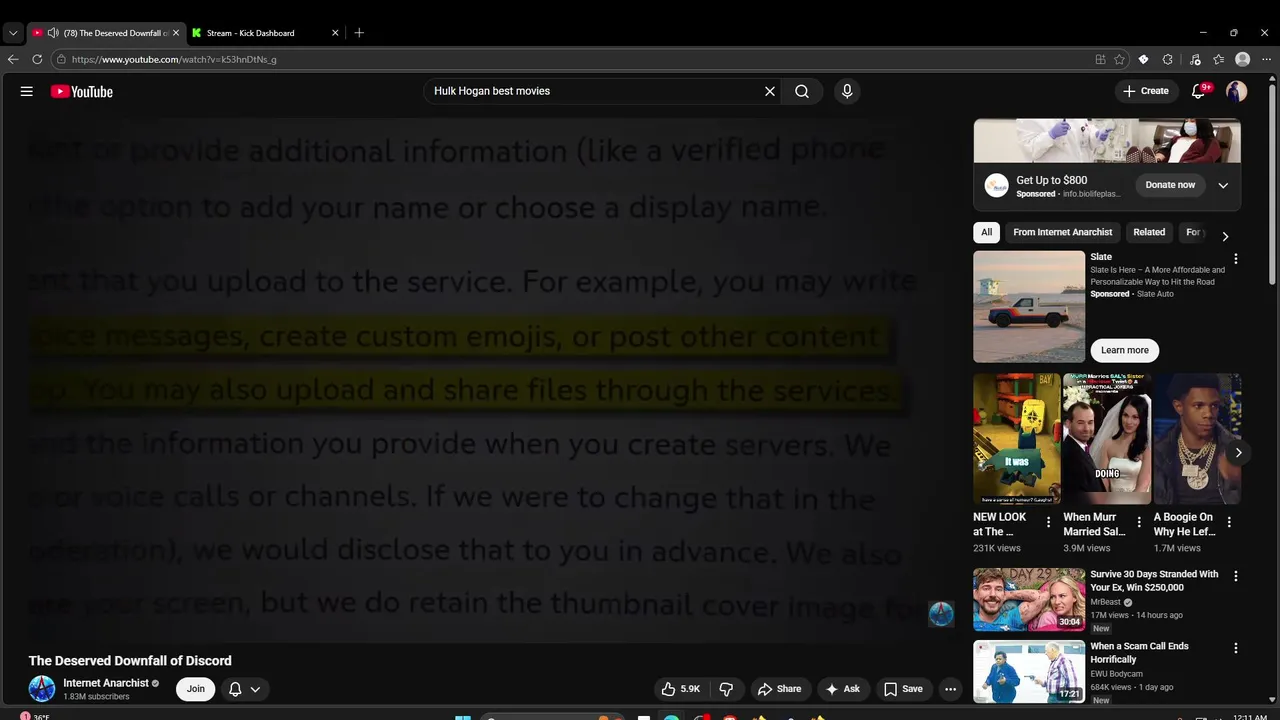Open options for A Boogie short
1280x720 pixels.
click(x=1229, y=522)
